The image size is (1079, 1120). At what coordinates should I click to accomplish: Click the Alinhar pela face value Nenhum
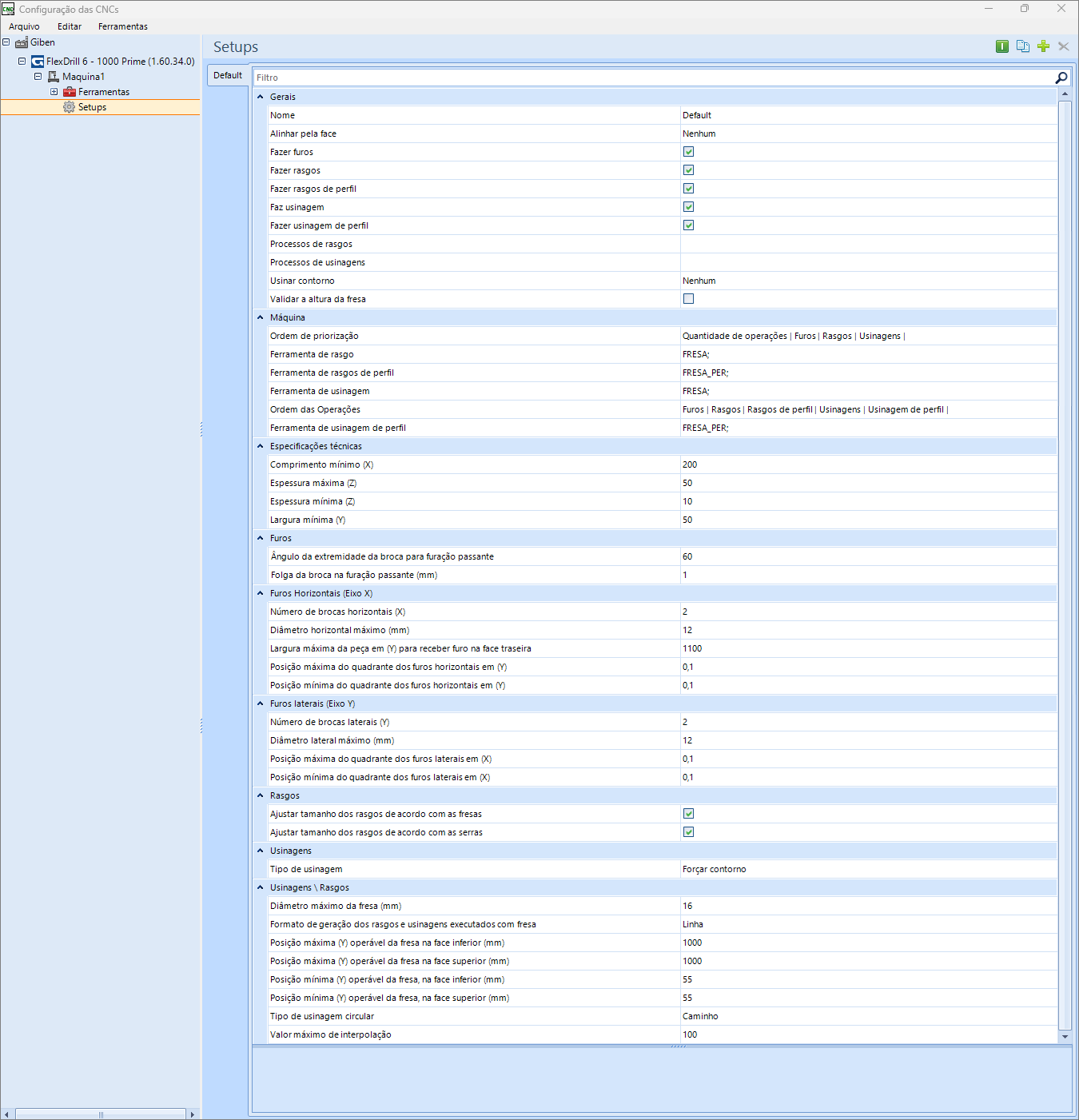tap(869, 134)
